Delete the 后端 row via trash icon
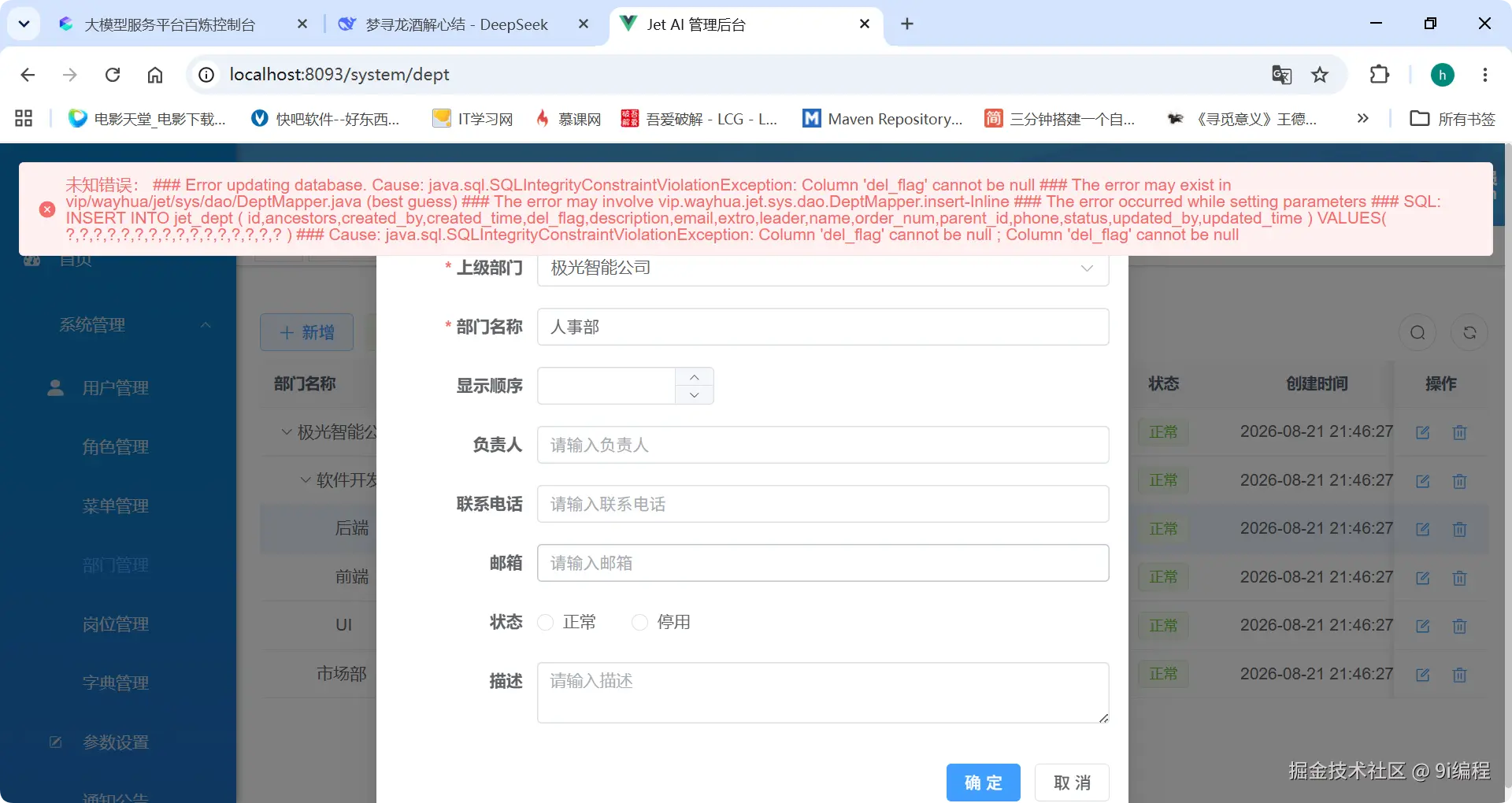Screen dimensions: 1512x803 (1459, 529)
